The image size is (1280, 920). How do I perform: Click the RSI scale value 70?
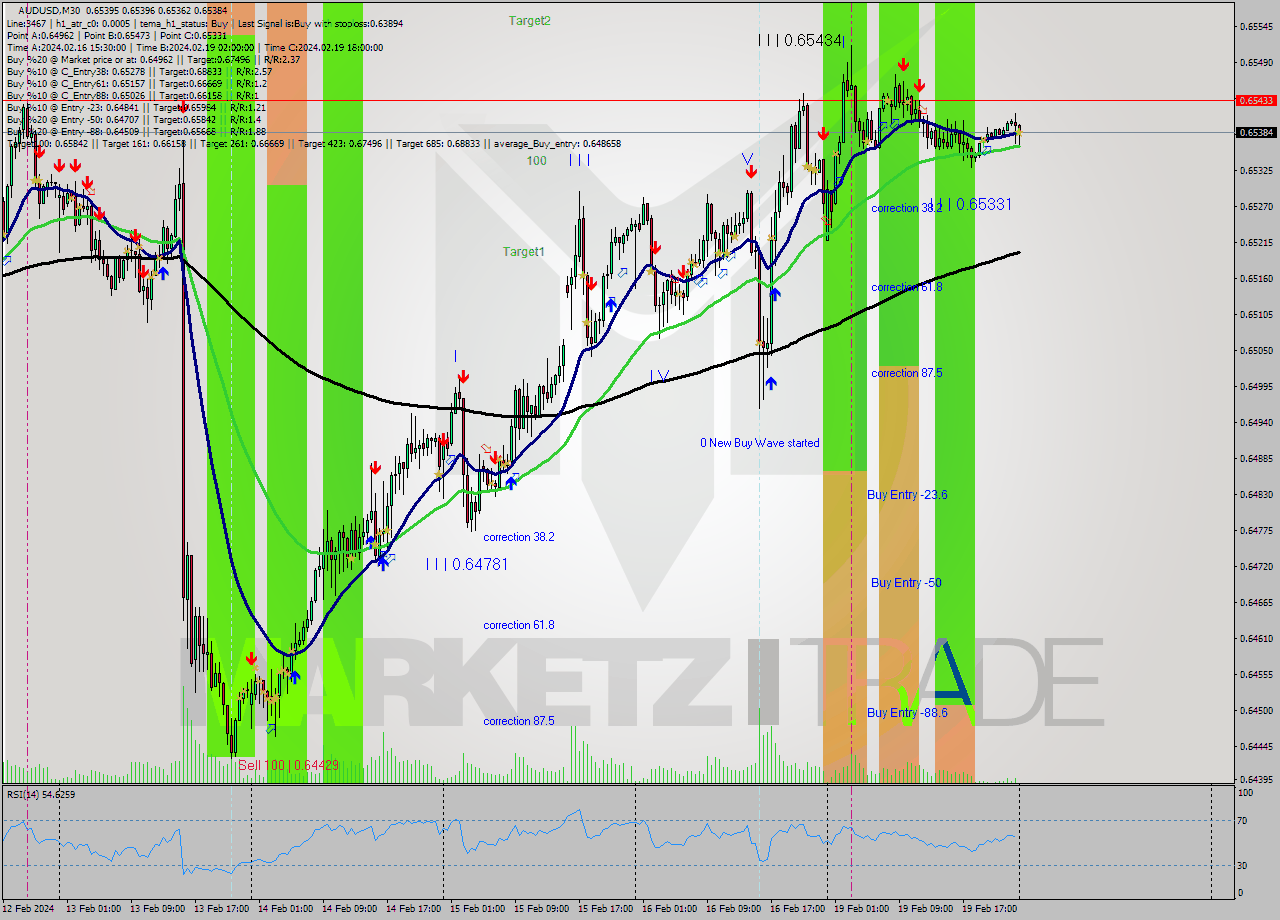1244,821
